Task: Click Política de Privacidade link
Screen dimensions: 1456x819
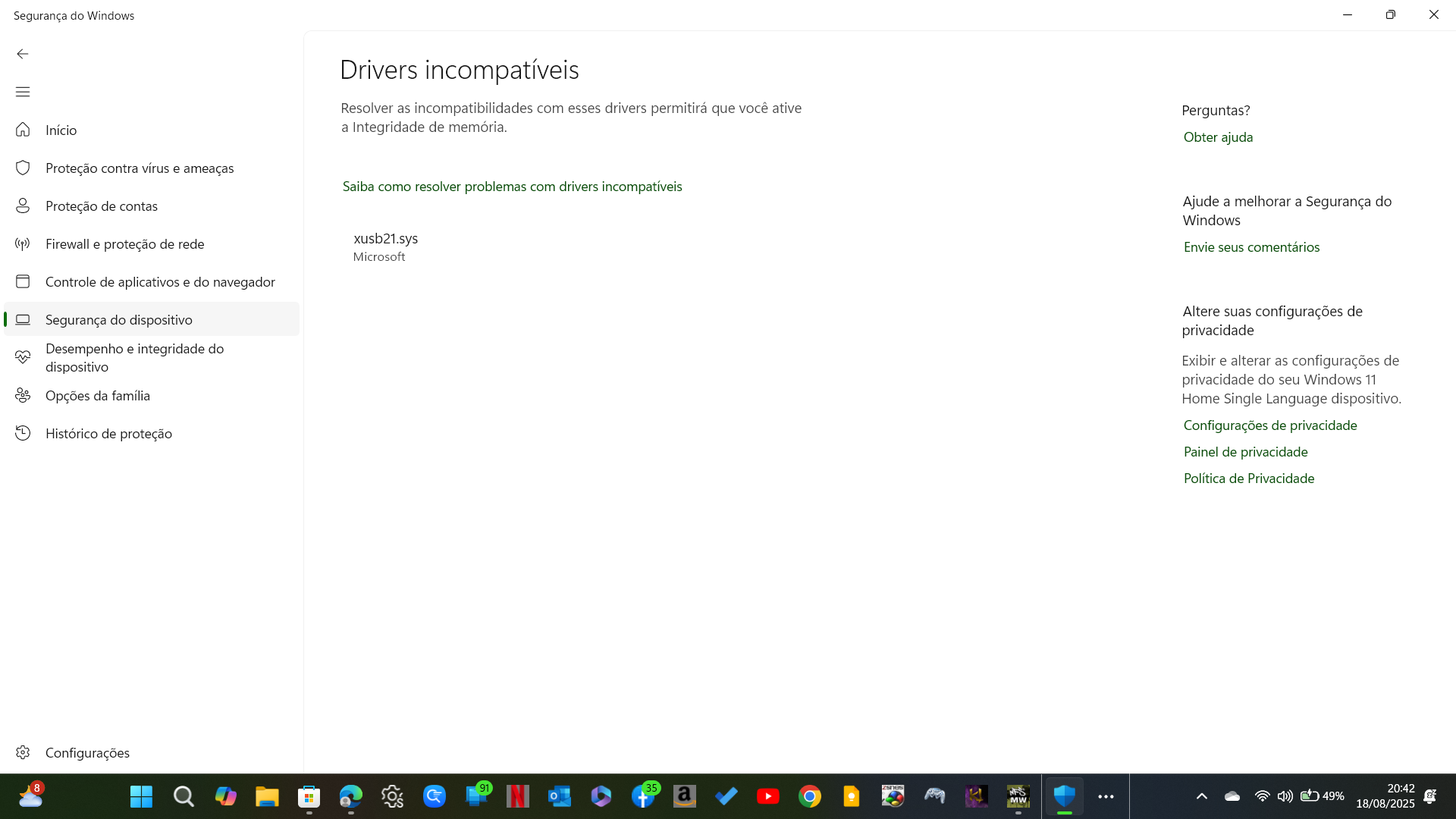Action: (1248, 479)
